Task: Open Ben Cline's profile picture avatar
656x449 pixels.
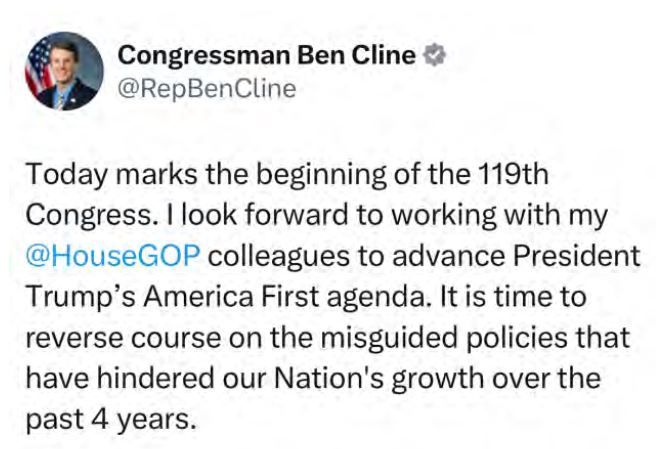Action: [64, 71]
